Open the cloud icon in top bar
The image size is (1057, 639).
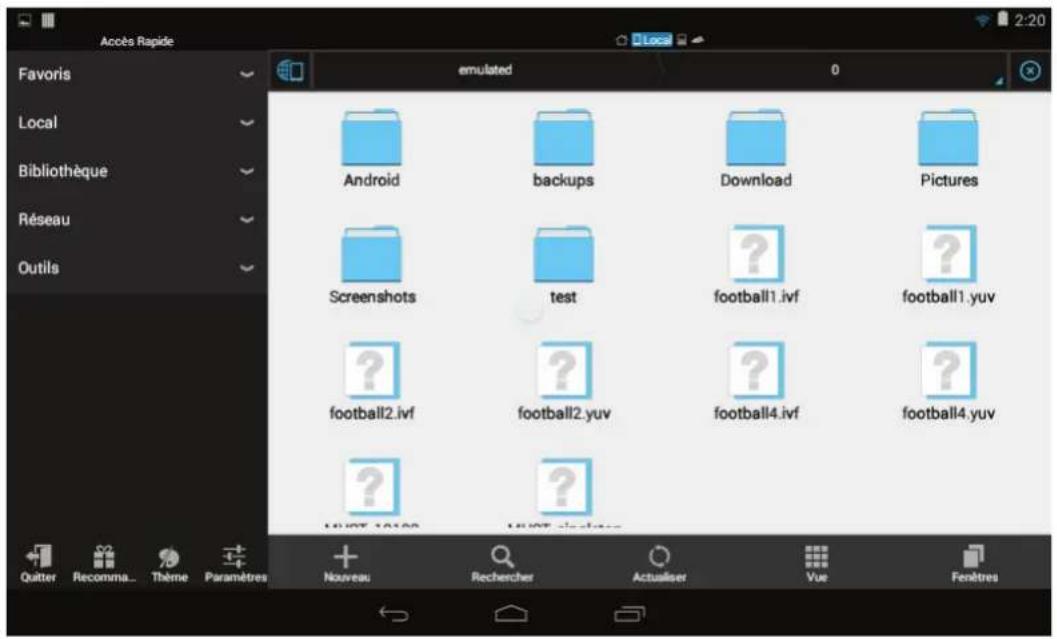(698, 40)
